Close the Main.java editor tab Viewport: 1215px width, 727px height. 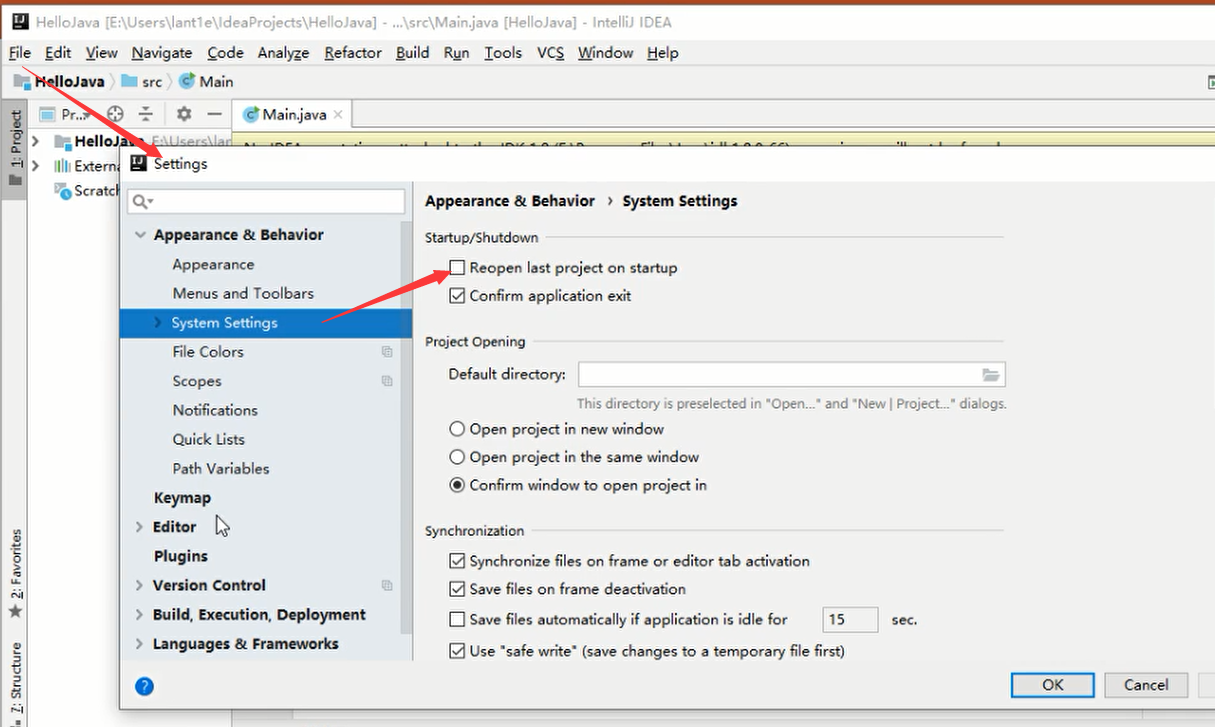(x=340, y=115)
